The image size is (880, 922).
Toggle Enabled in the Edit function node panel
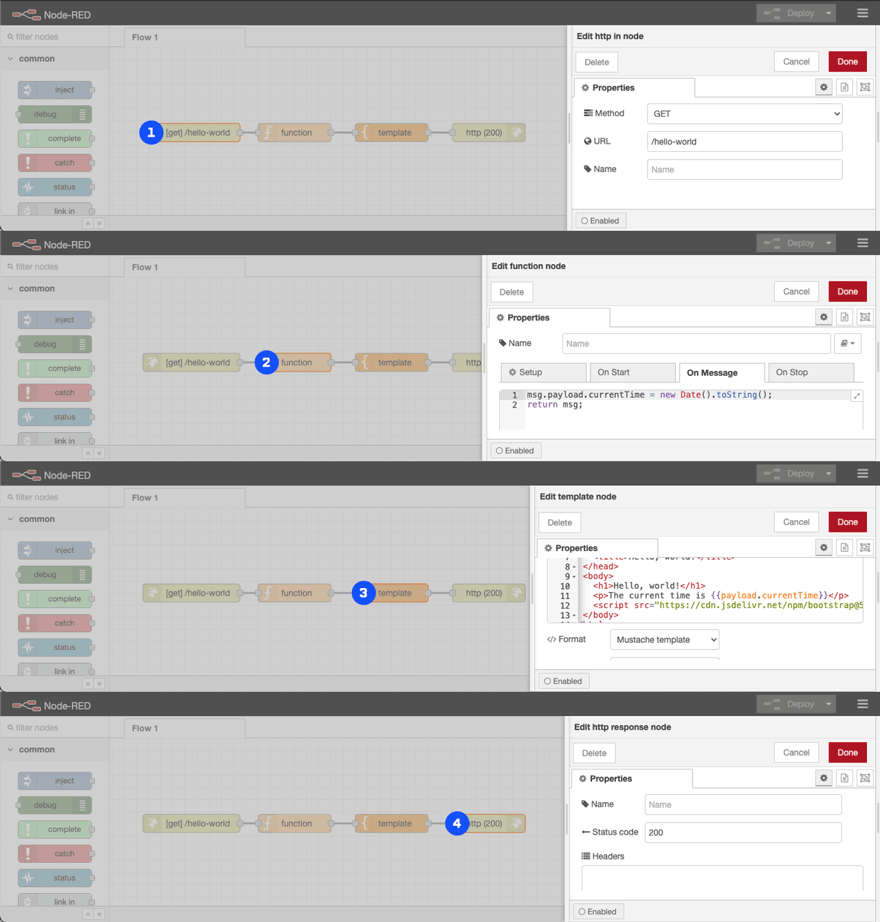coord(515,451)
